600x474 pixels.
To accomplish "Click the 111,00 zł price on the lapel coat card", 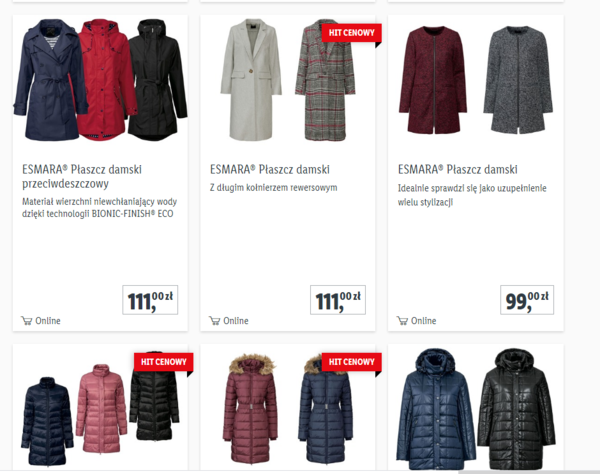I will [x=338, y=300].
